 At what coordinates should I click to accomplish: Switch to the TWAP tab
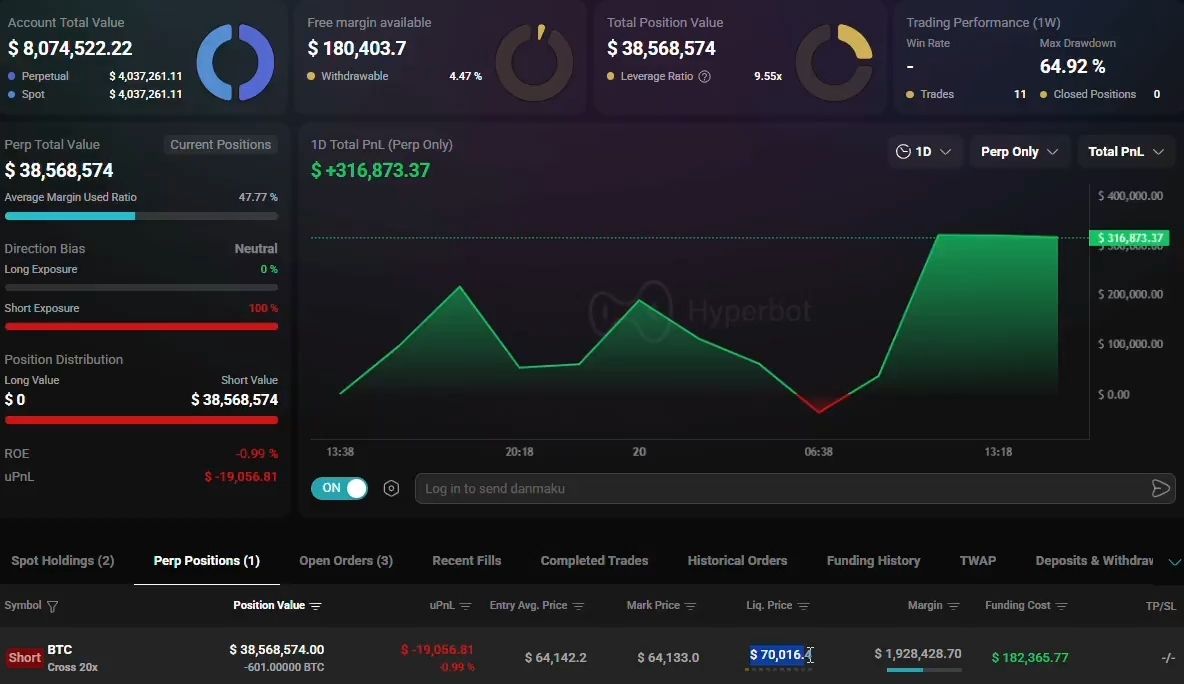pos(978,561)
